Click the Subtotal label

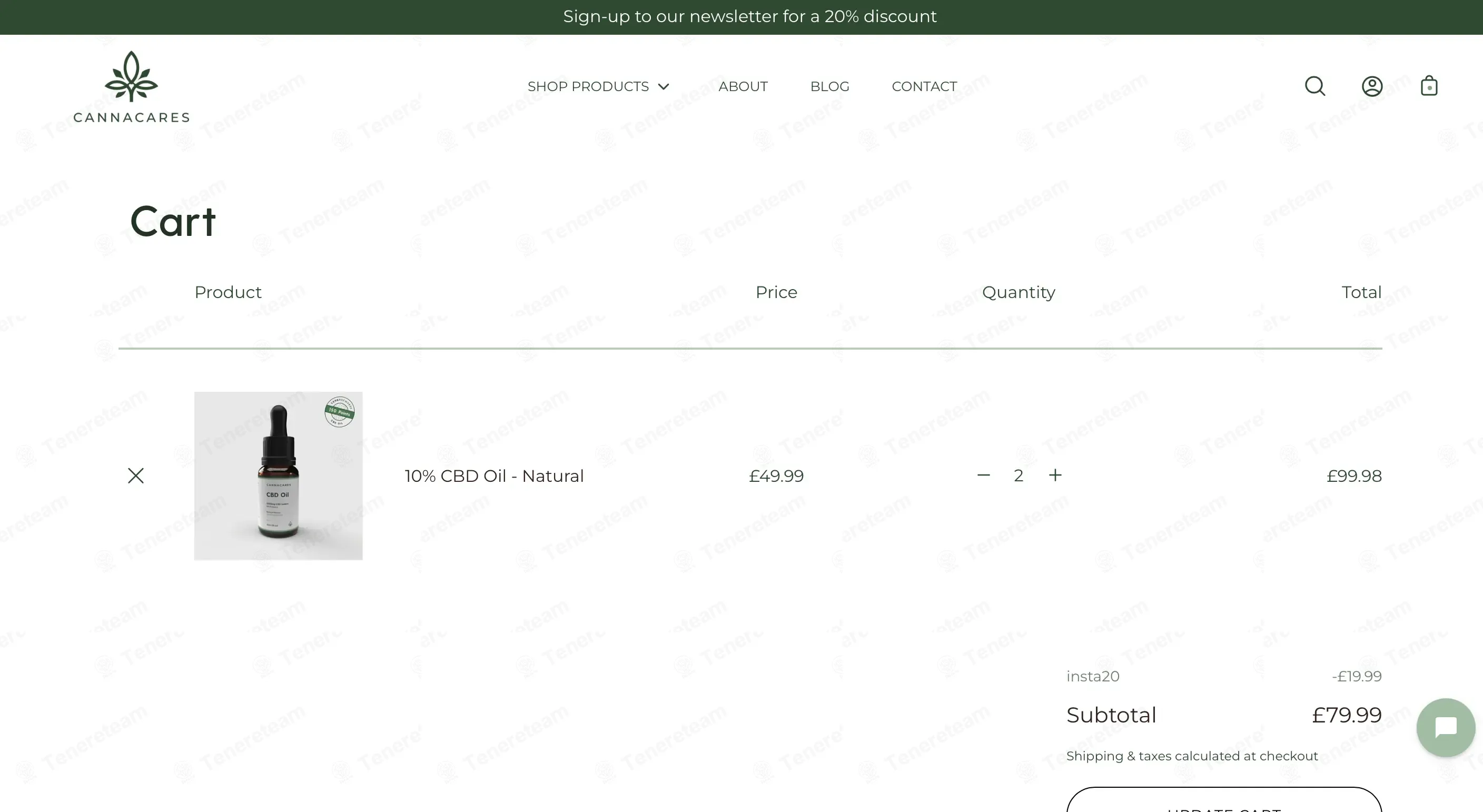click(1111, 715)
